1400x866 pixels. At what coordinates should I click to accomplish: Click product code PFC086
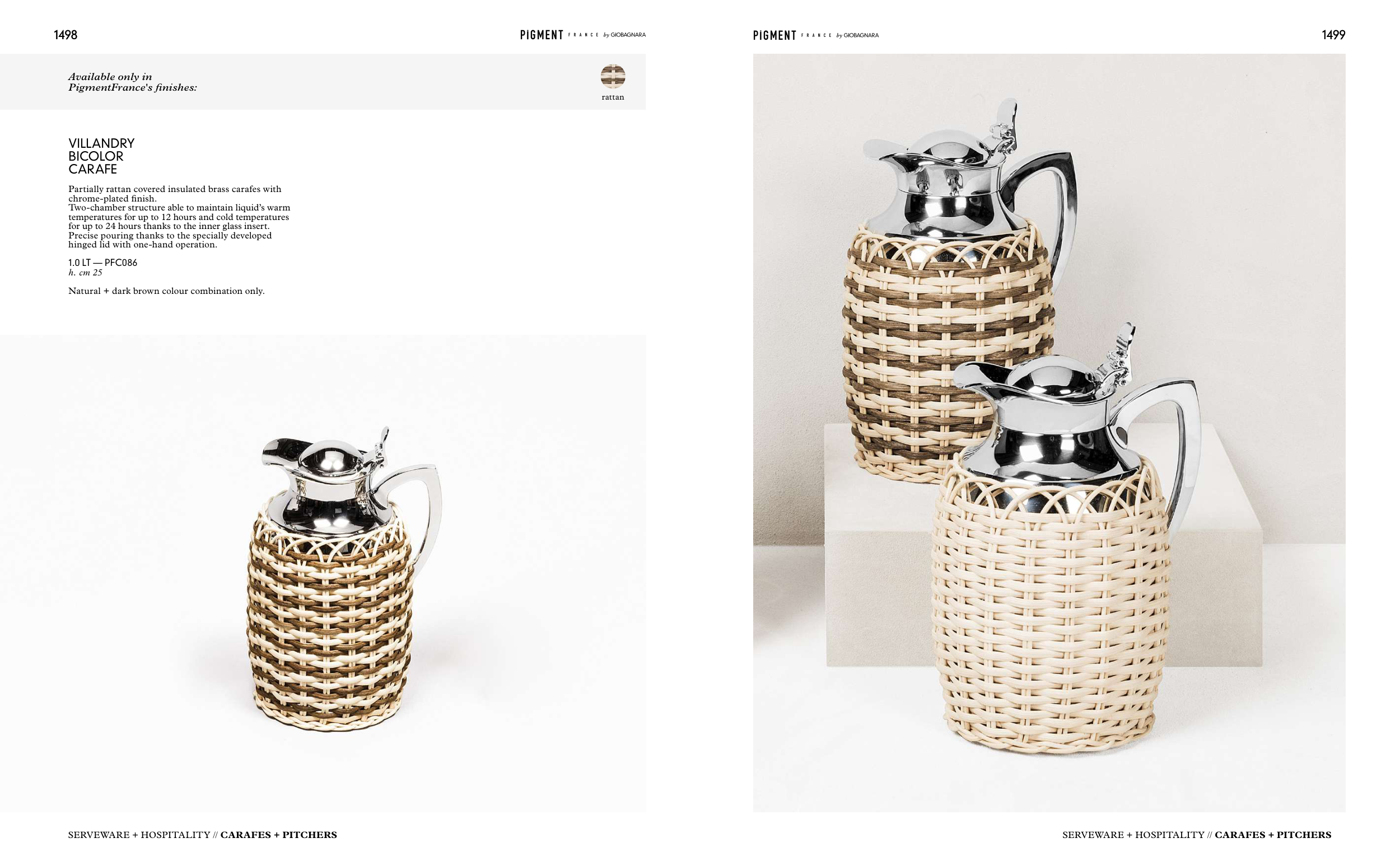121,263
